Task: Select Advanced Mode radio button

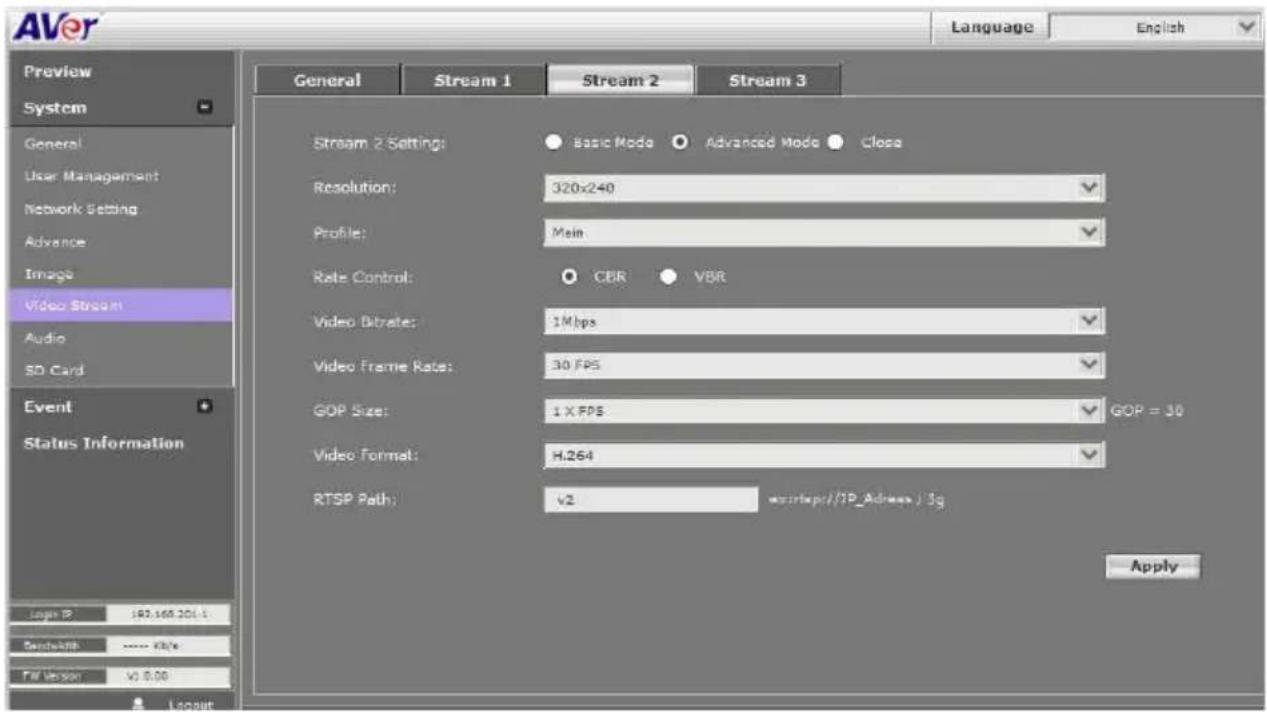Action: coord(680,143)
